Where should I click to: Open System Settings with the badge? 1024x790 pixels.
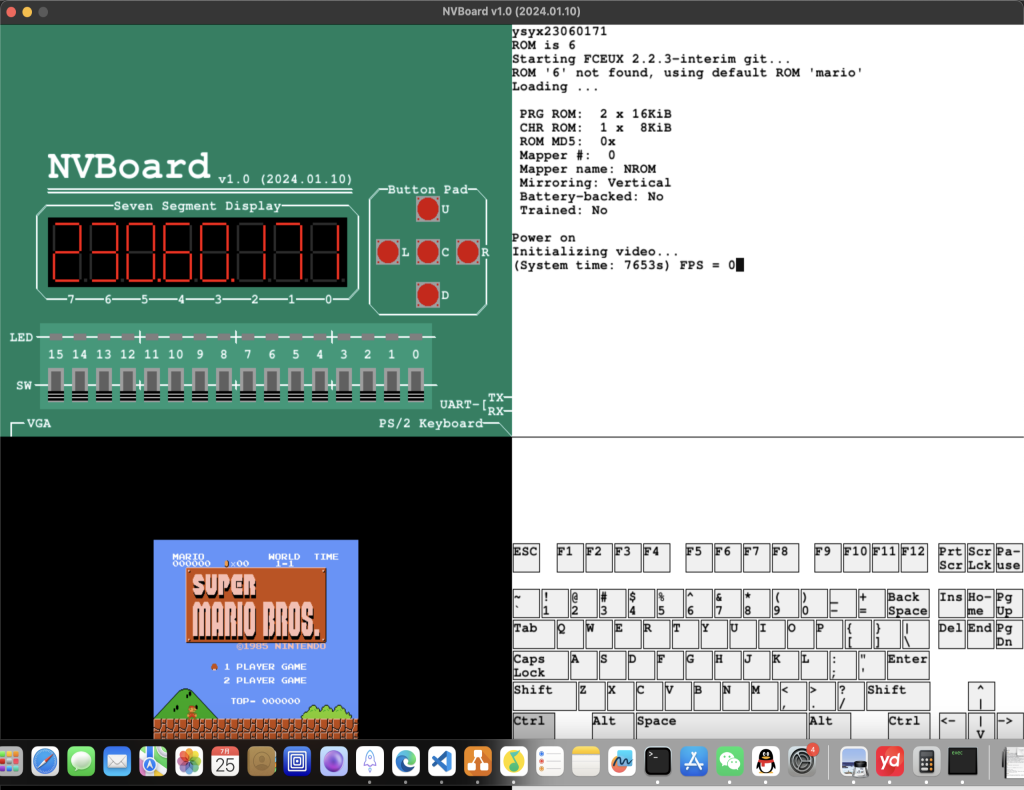pos(802,761)
